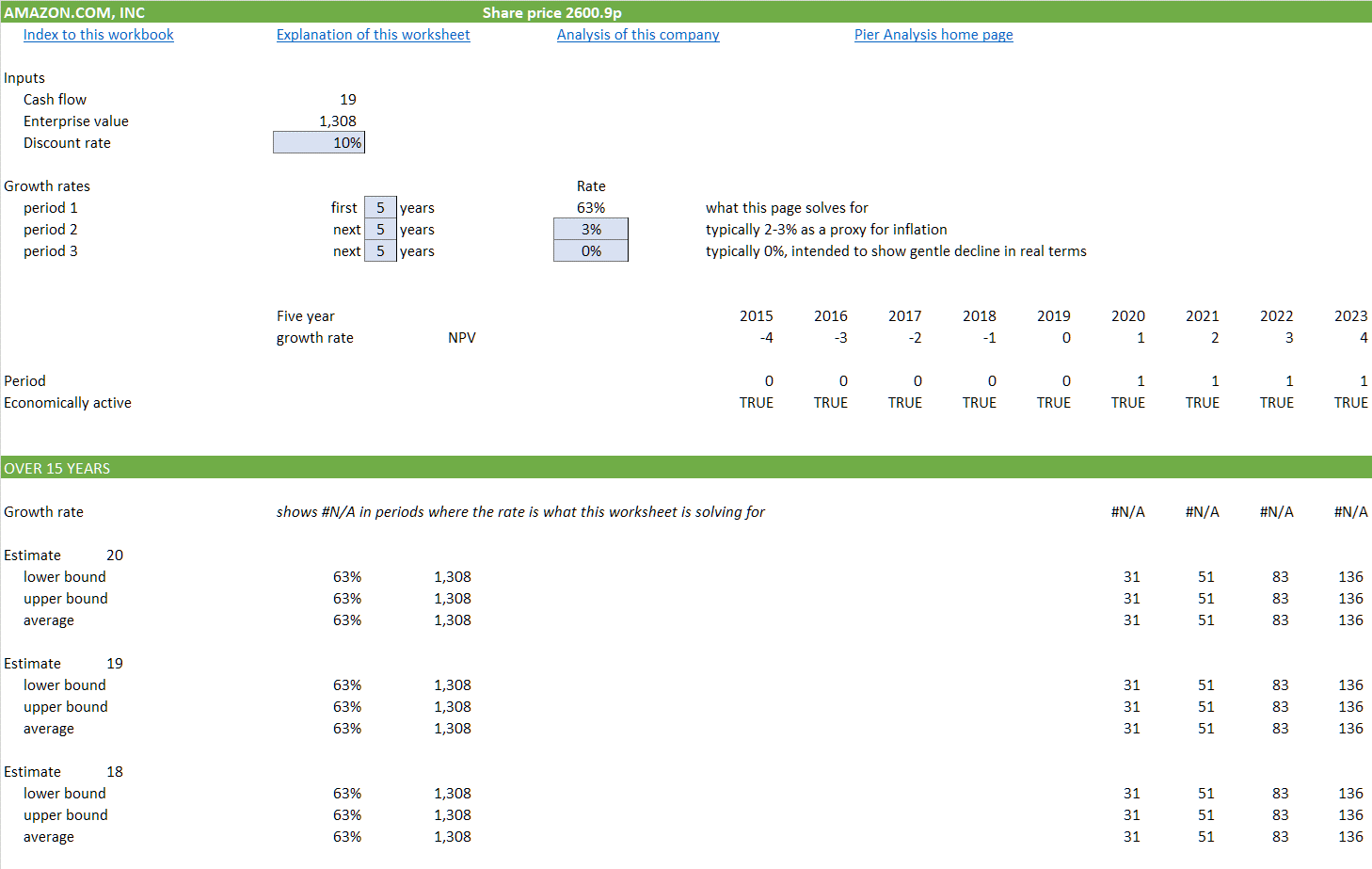Select the 2018 year header cell
The height and width of the screenshot is (869, 1372).
(980, 315)
